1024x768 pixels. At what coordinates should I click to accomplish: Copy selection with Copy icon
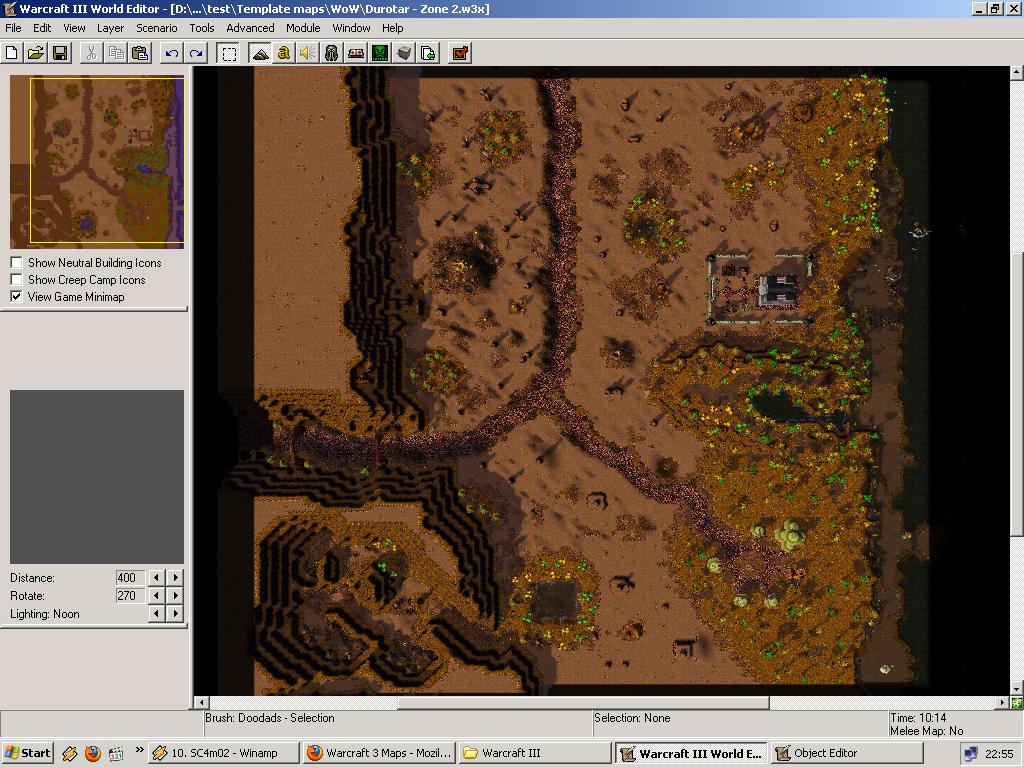tap(116, 53)
